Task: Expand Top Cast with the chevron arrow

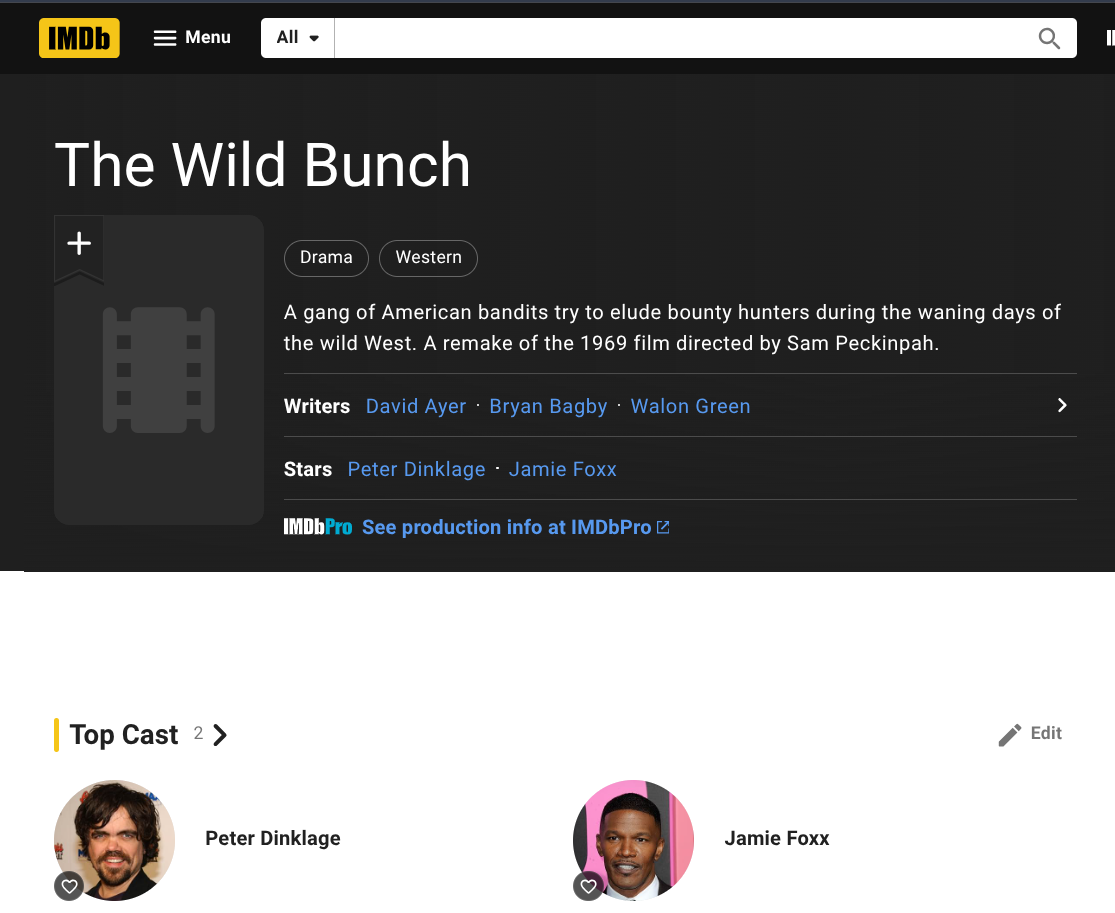Action: pyautogui.click(x=220, y=735)
